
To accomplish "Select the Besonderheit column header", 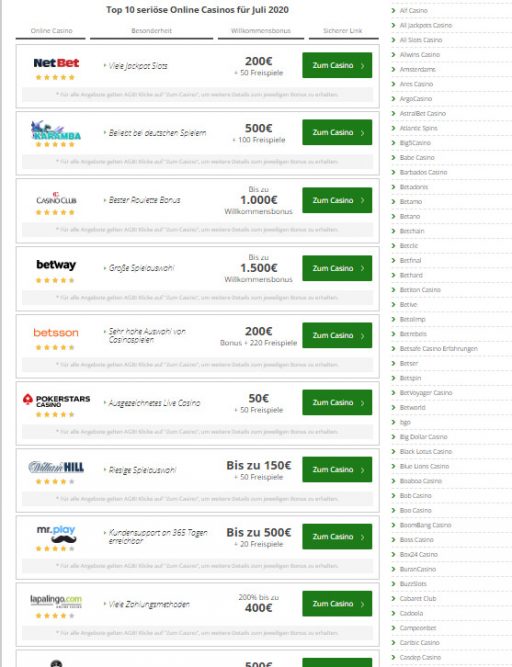I will click(151, 31).
